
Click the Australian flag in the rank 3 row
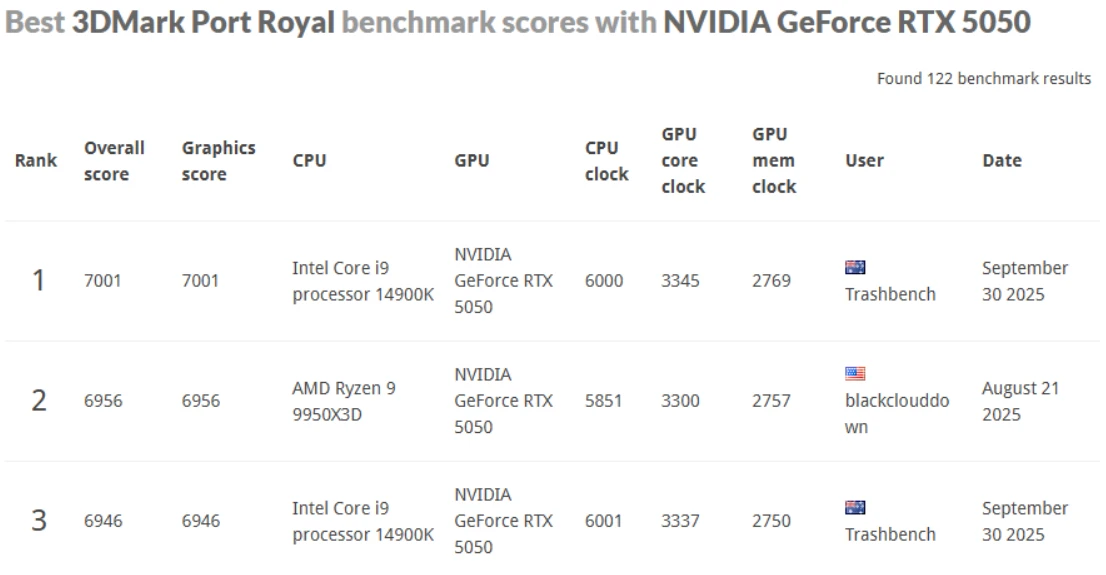click(x=855, y=507)
